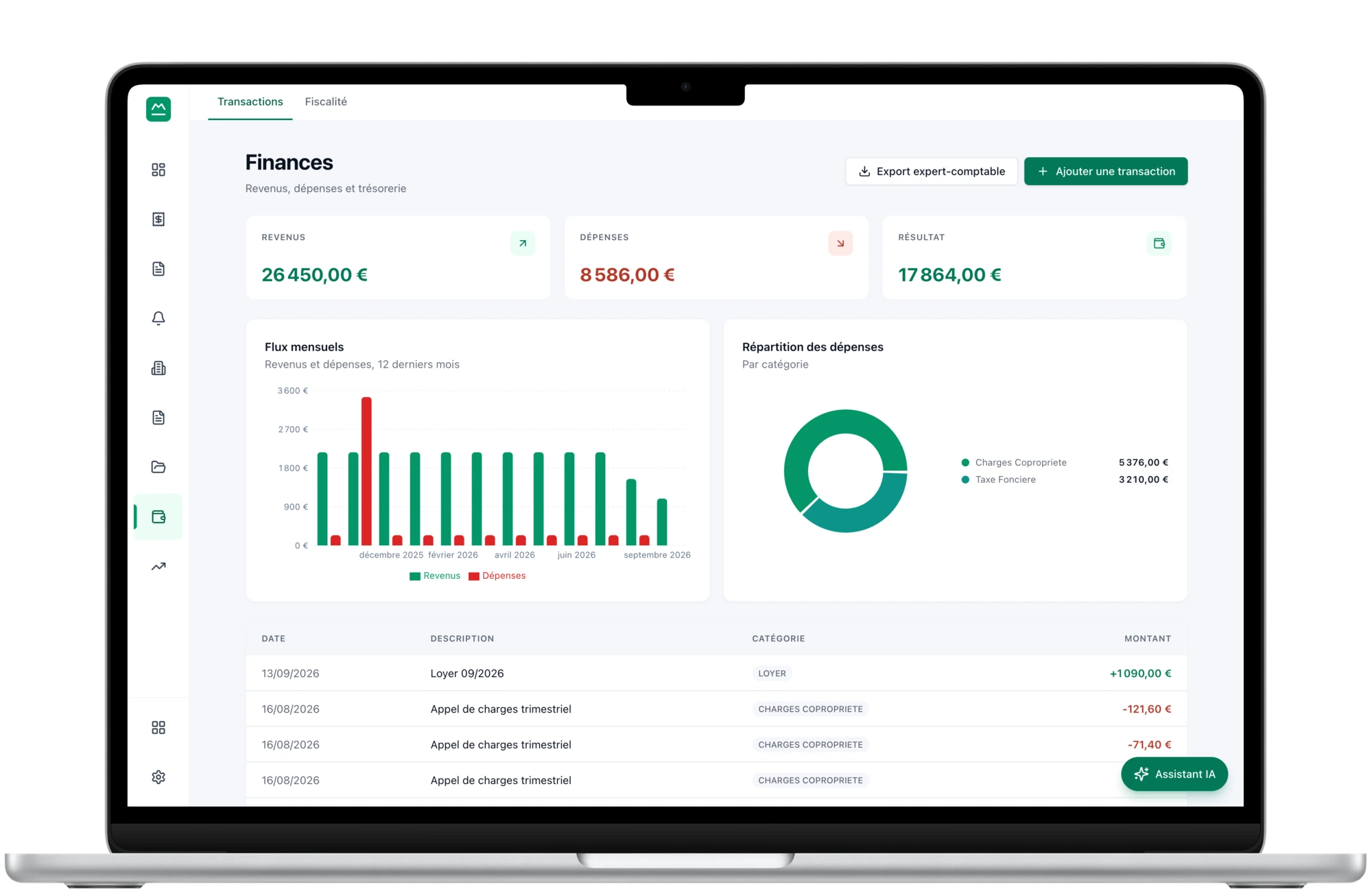Open the dashboard grid icon in sidebar

click(x=158, y=169)
